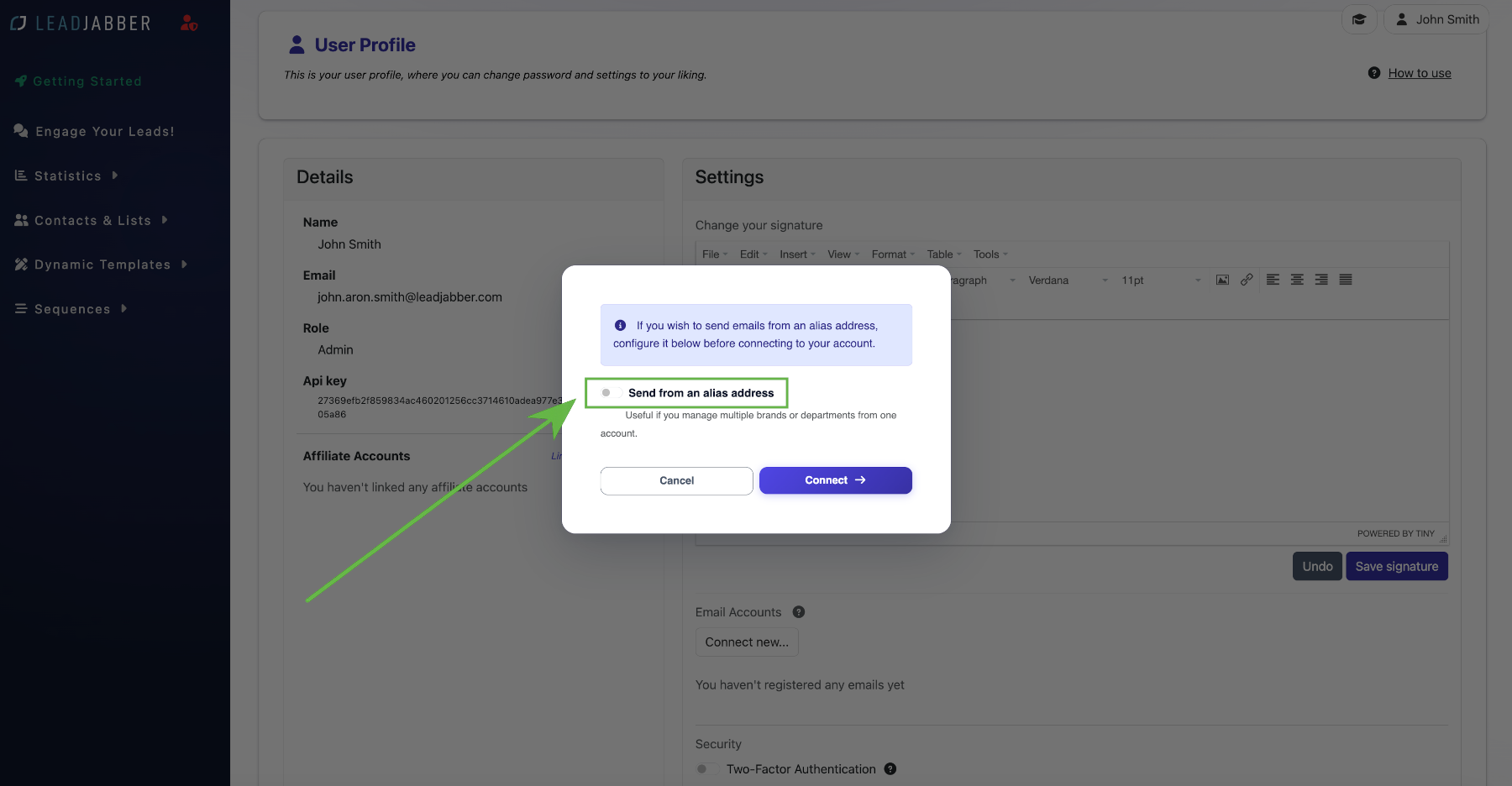Toggle Send from an alias address switch

(x=612, y=393)
